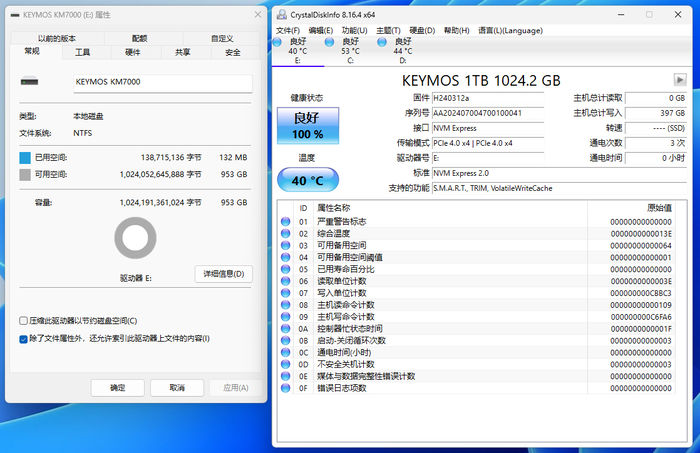
Task: Click status orb for attribute 0F 错误日志项数
Action: (x=286, y=388)
